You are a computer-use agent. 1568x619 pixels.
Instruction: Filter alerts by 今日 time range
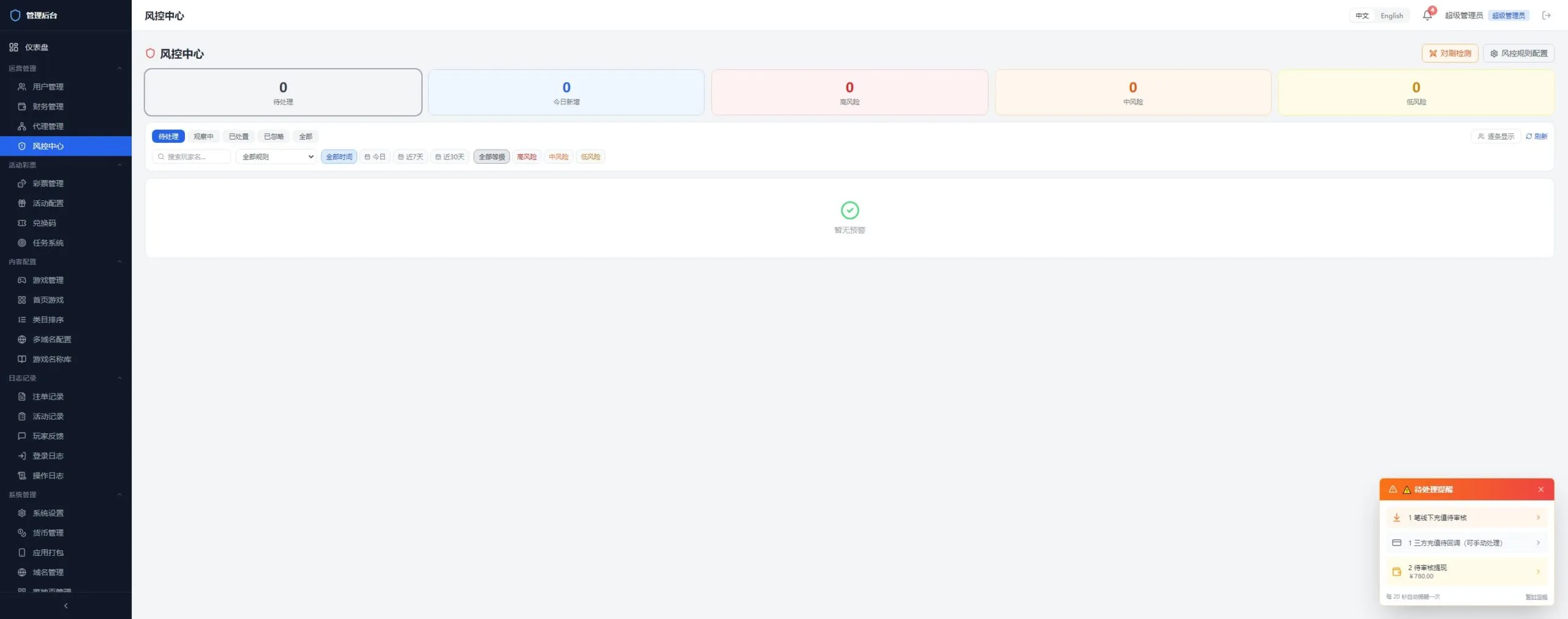point(375,157)
